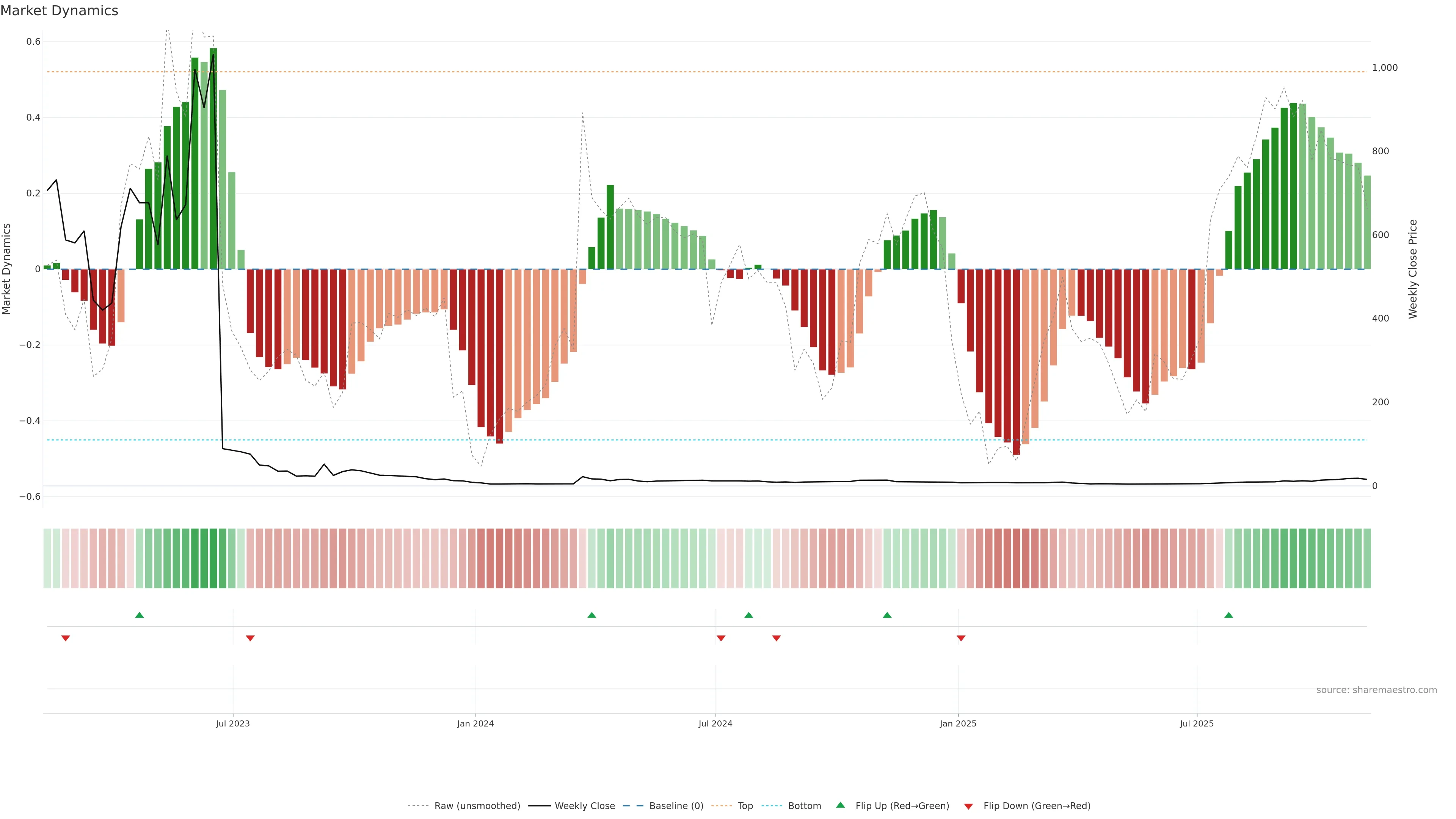The image size is (1456, 819).
Task: Hide the Top threshold legend series
Action: (x=745, y=806)
